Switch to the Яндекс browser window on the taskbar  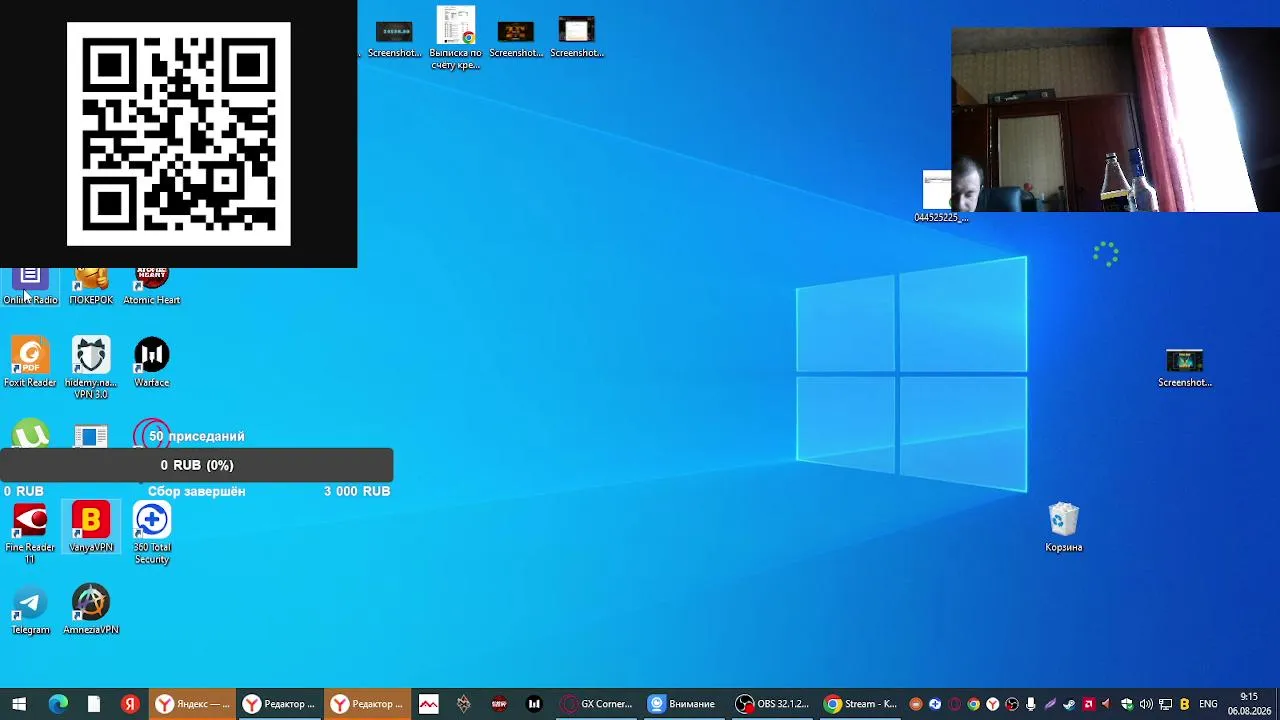193,704
